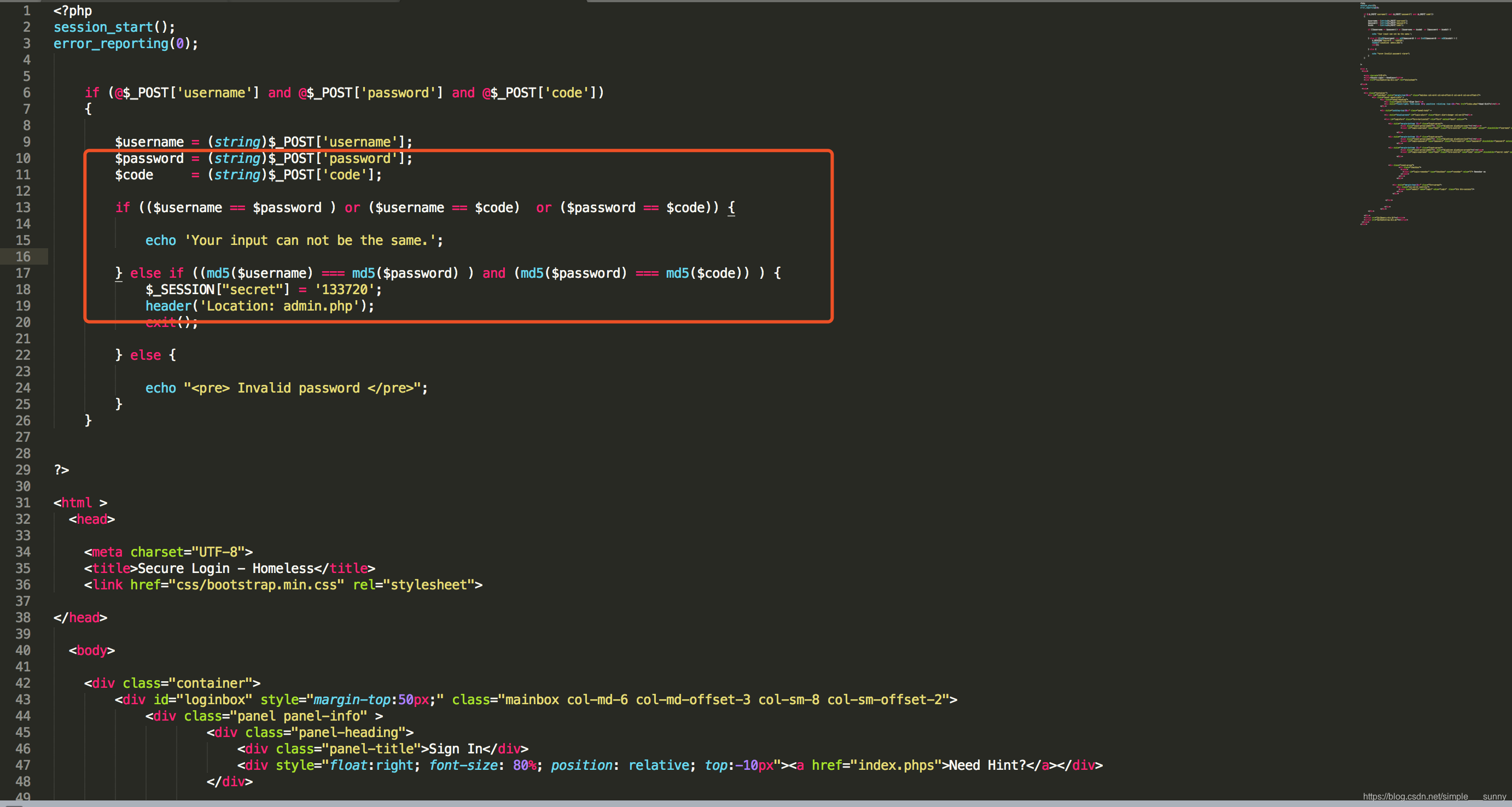Click the opening brace on line 7
The width and height of the screenshot is (1512, 807).
(x=88, y=109)
